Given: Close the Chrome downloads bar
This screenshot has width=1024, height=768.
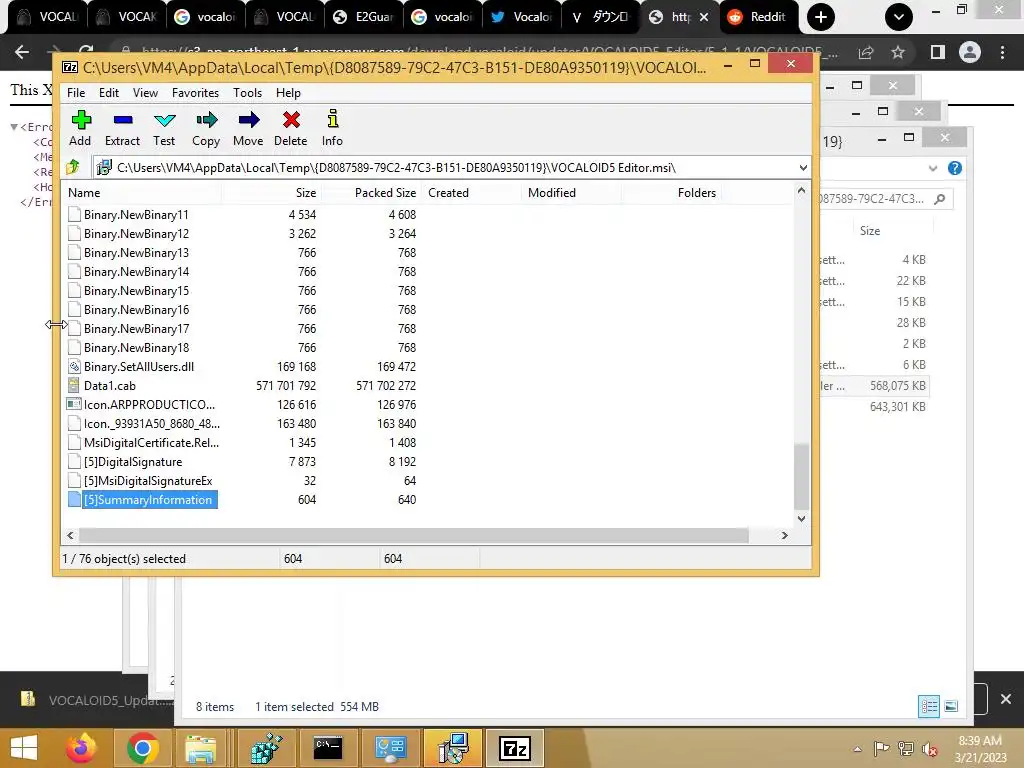Looking at the screenshot, I should 1006,699.
